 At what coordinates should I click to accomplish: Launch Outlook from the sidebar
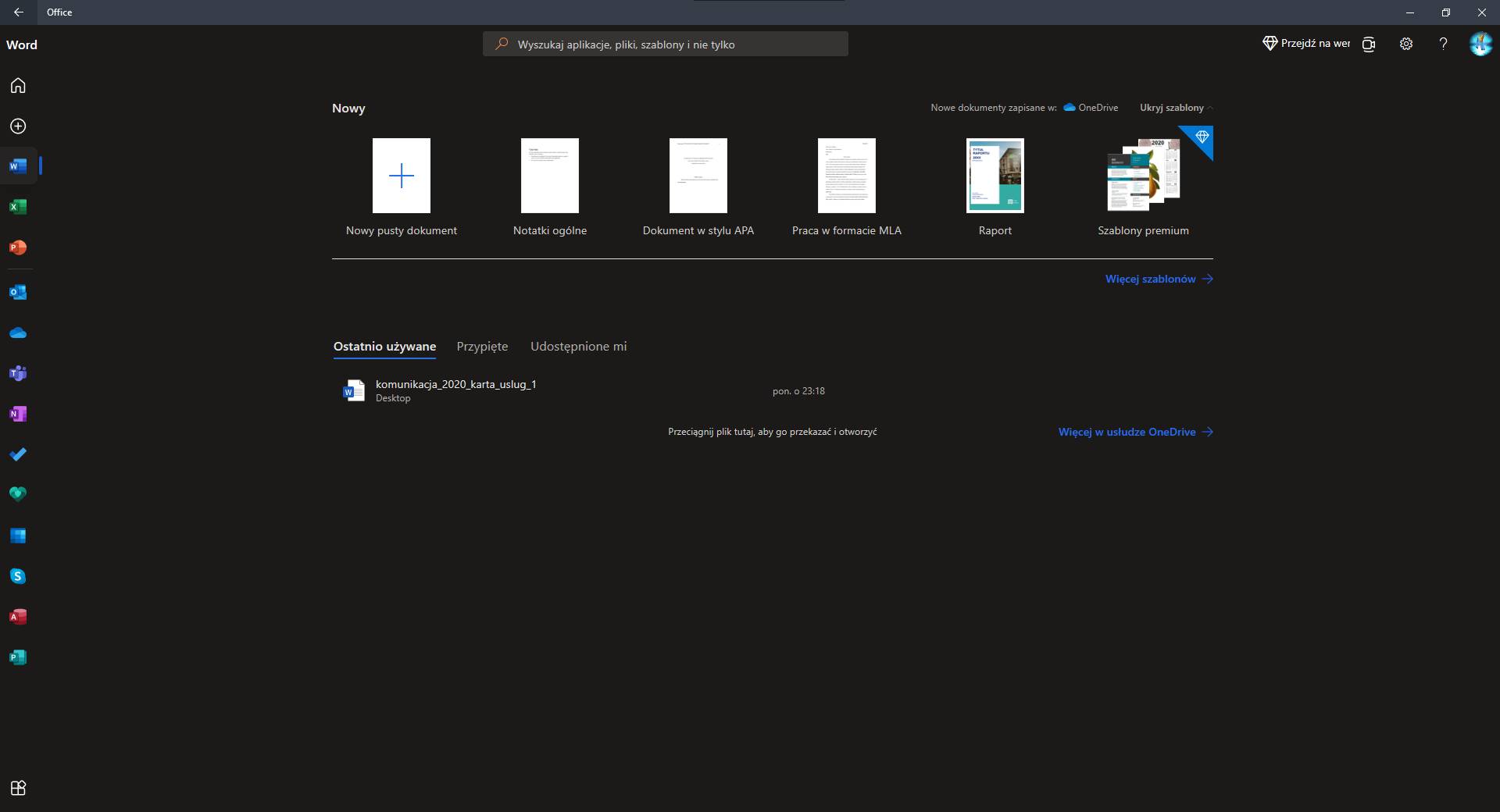pyautogui.click(x=18, y=292)
